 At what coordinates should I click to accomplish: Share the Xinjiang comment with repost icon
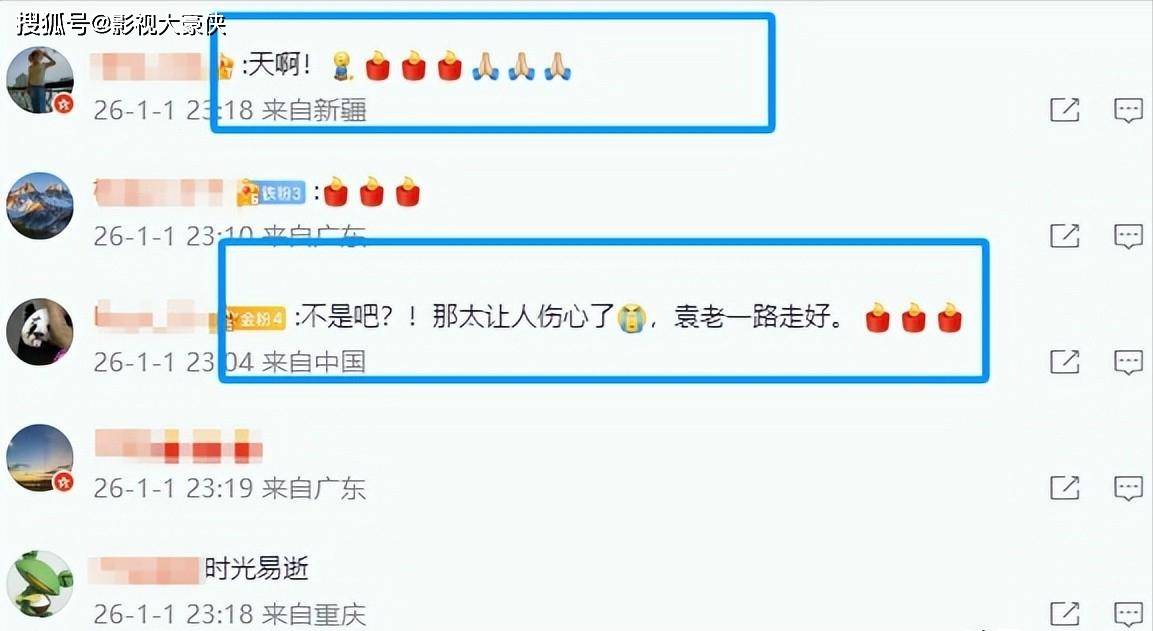tap(1064, 110)
